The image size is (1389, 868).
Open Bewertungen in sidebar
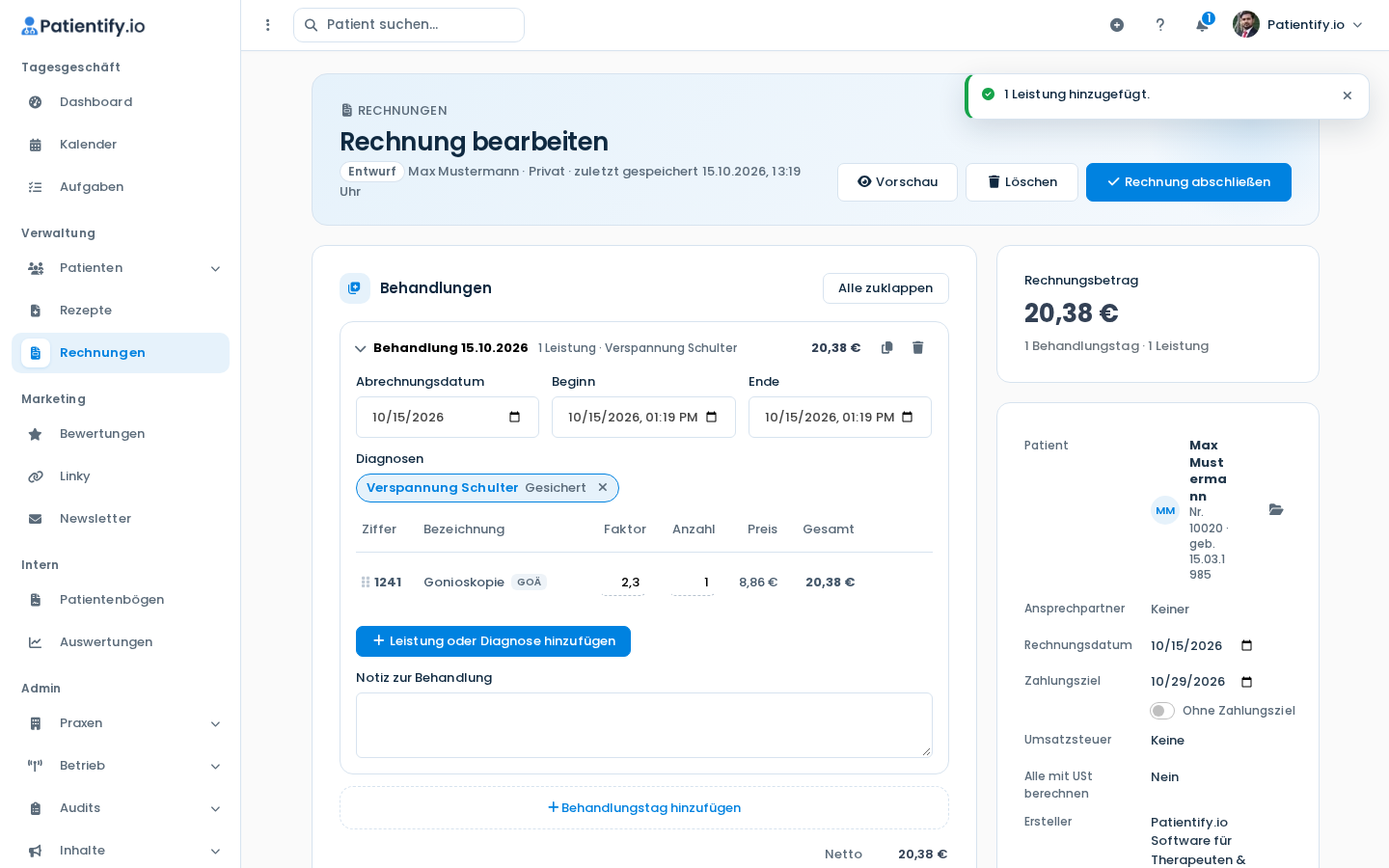[121, 434]
